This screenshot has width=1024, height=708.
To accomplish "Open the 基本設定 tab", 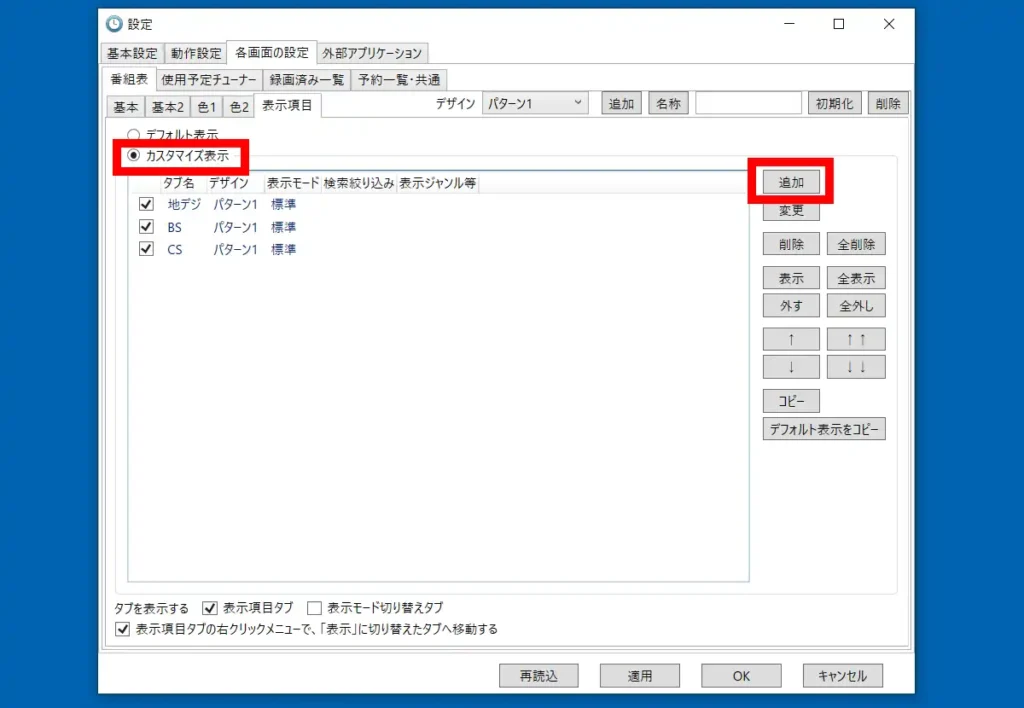I will 132,53.
